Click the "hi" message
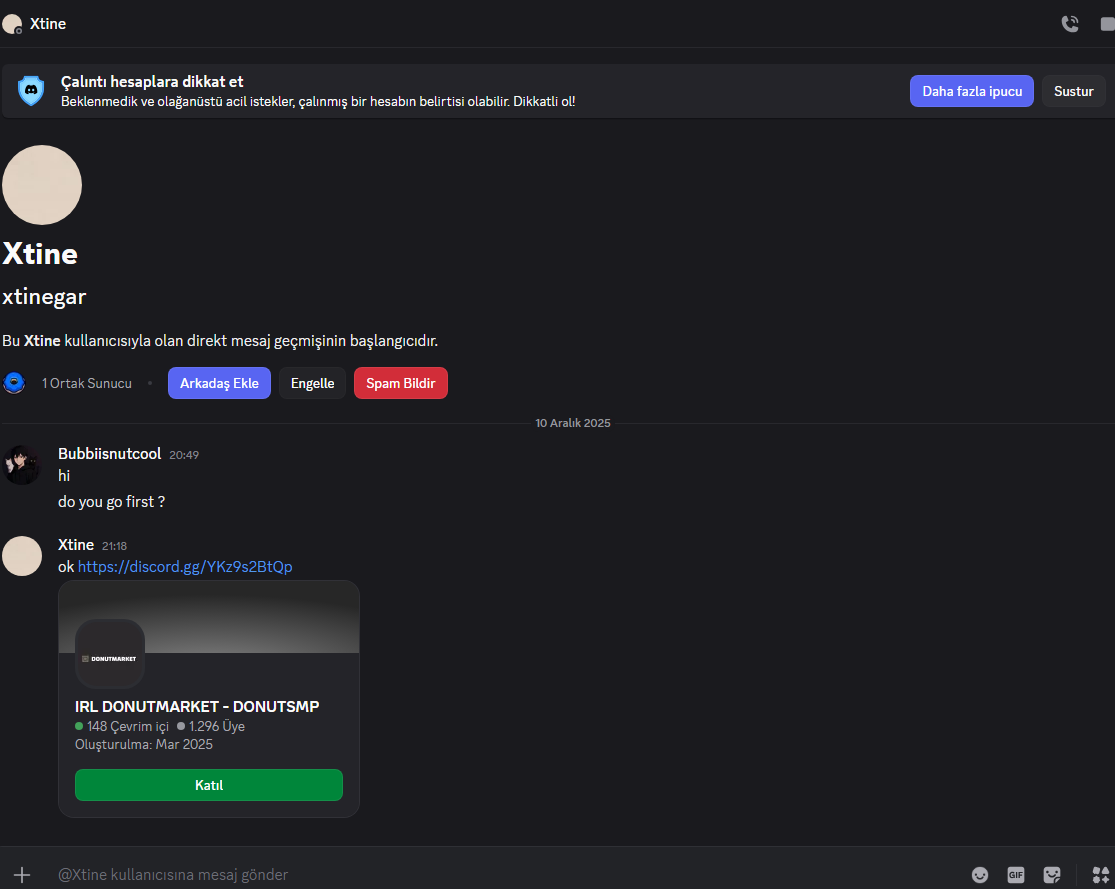 tap(64, 476)
